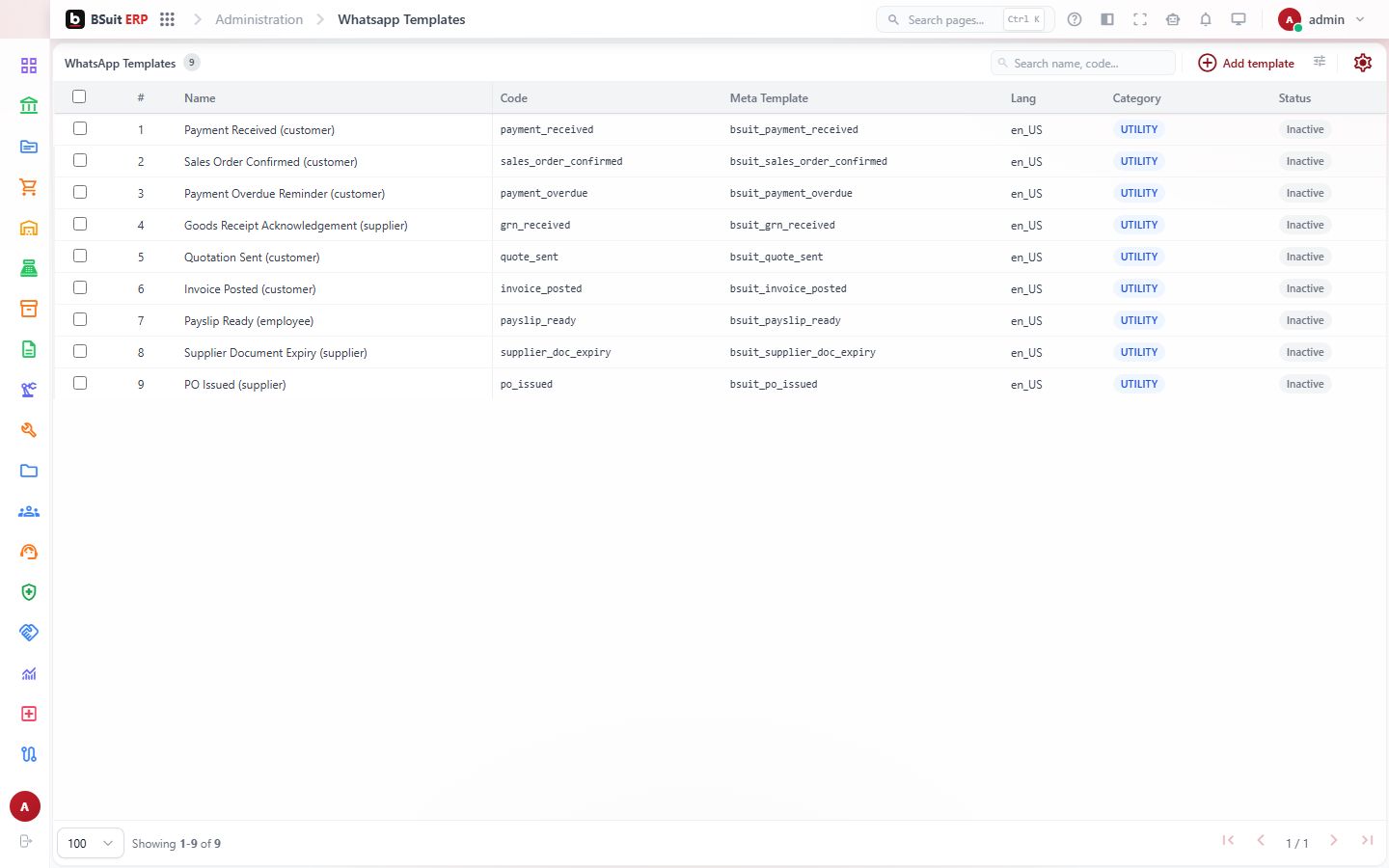The width and height of the screenshot is (1389, 868).
Task: Select the Sales Order Confirmed row checkbox
Action: [x=80, y=160]
